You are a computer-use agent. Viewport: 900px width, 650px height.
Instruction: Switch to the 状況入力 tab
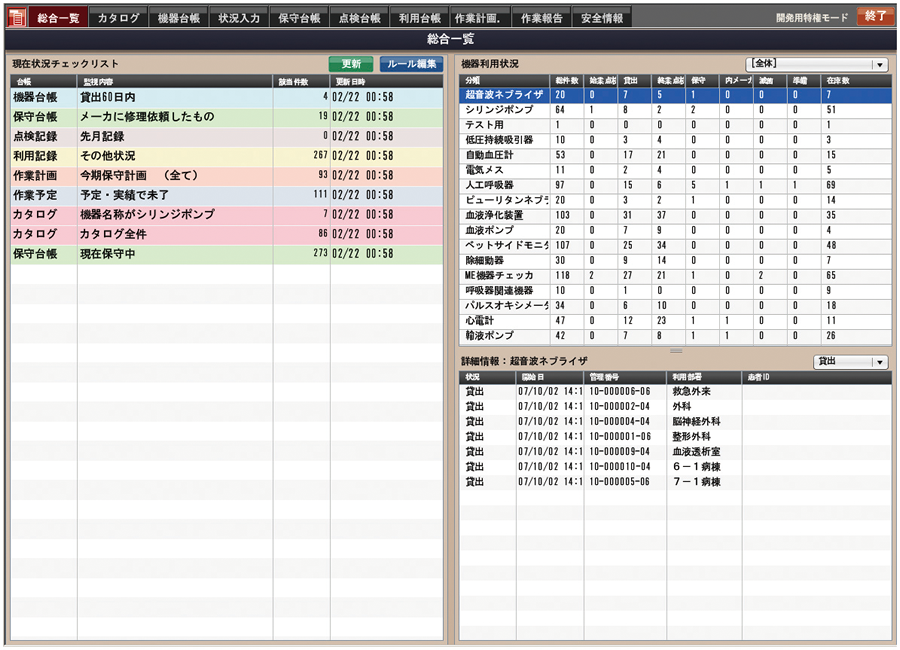[239, 16]
